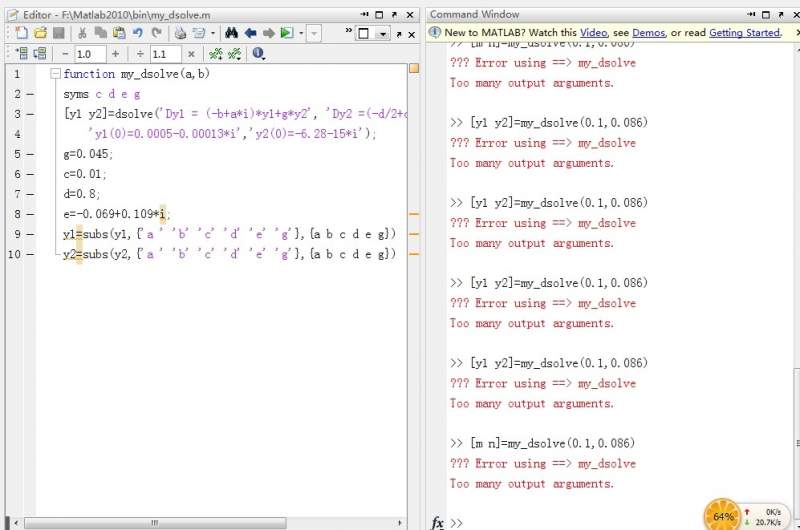Click the Back navigation arrow icon
Screen dimensions: 800x530
250,33
